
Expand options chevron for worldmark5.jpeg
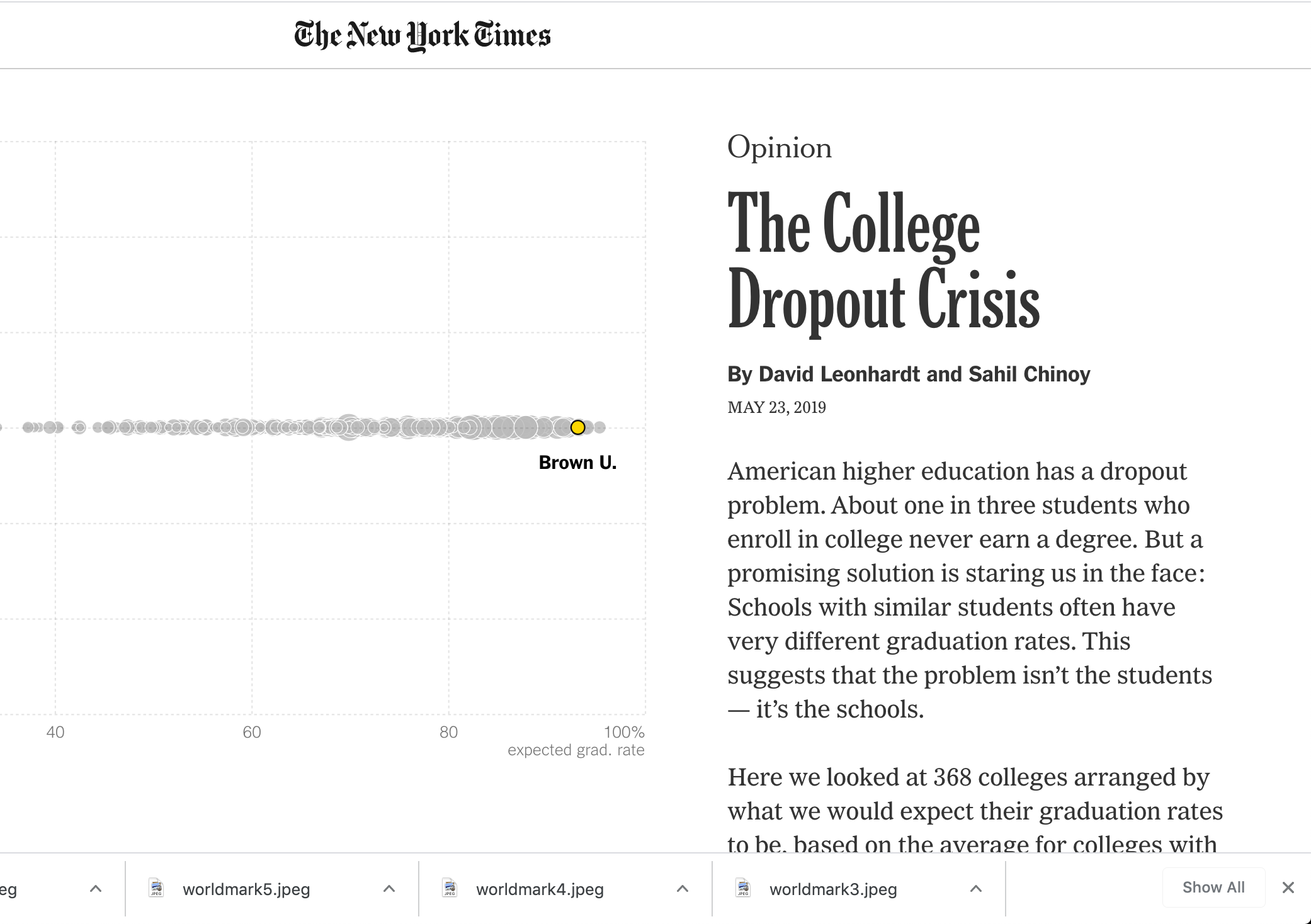[389, 889]
